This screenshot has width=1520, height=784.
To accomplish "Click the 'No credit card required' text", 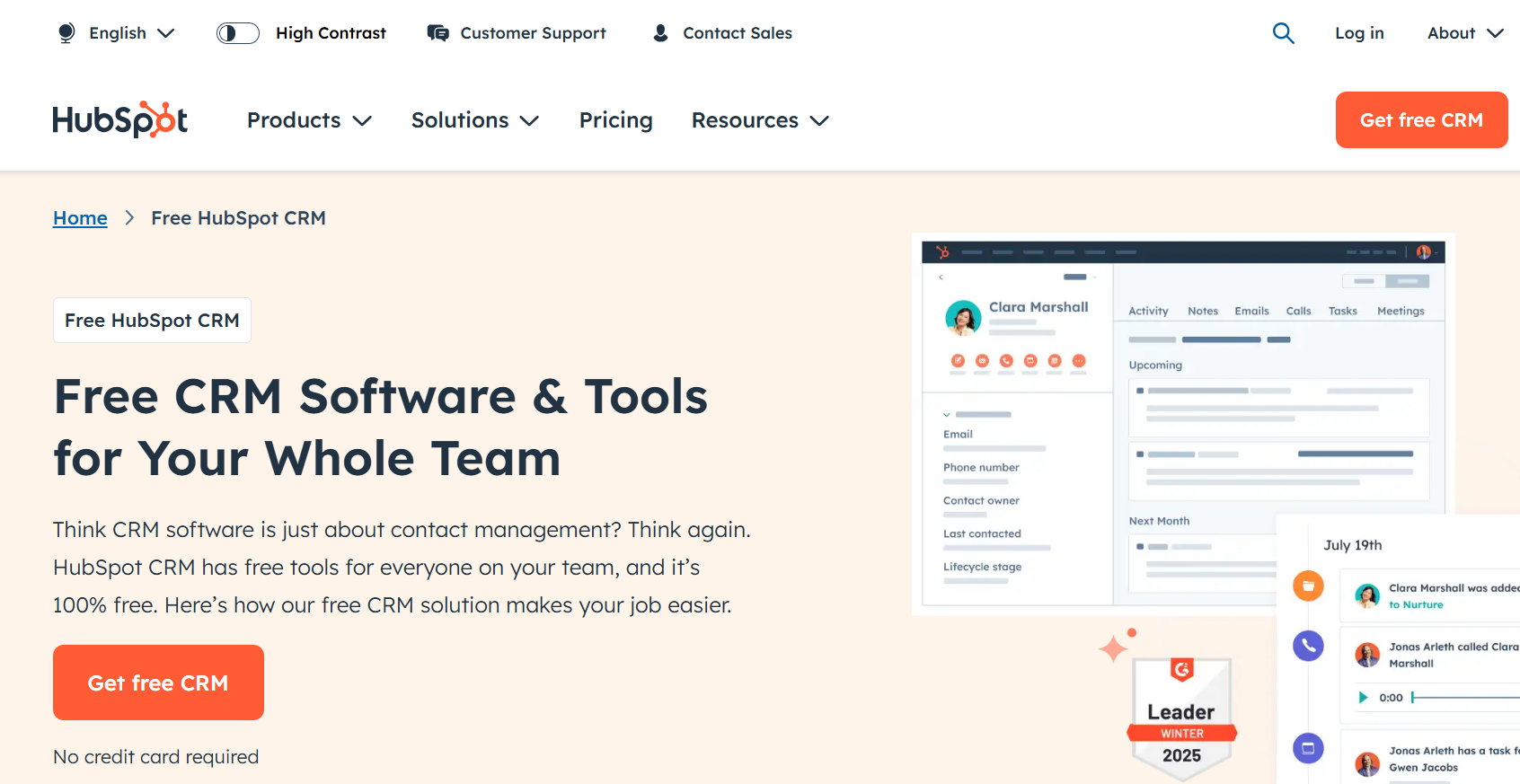I will coord(155,757).
